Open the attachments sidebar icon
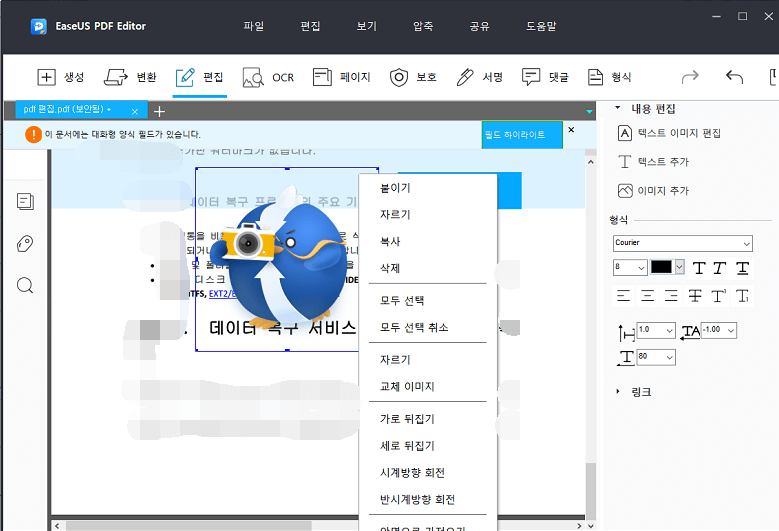The image size is (779, 531). (25, 243)
